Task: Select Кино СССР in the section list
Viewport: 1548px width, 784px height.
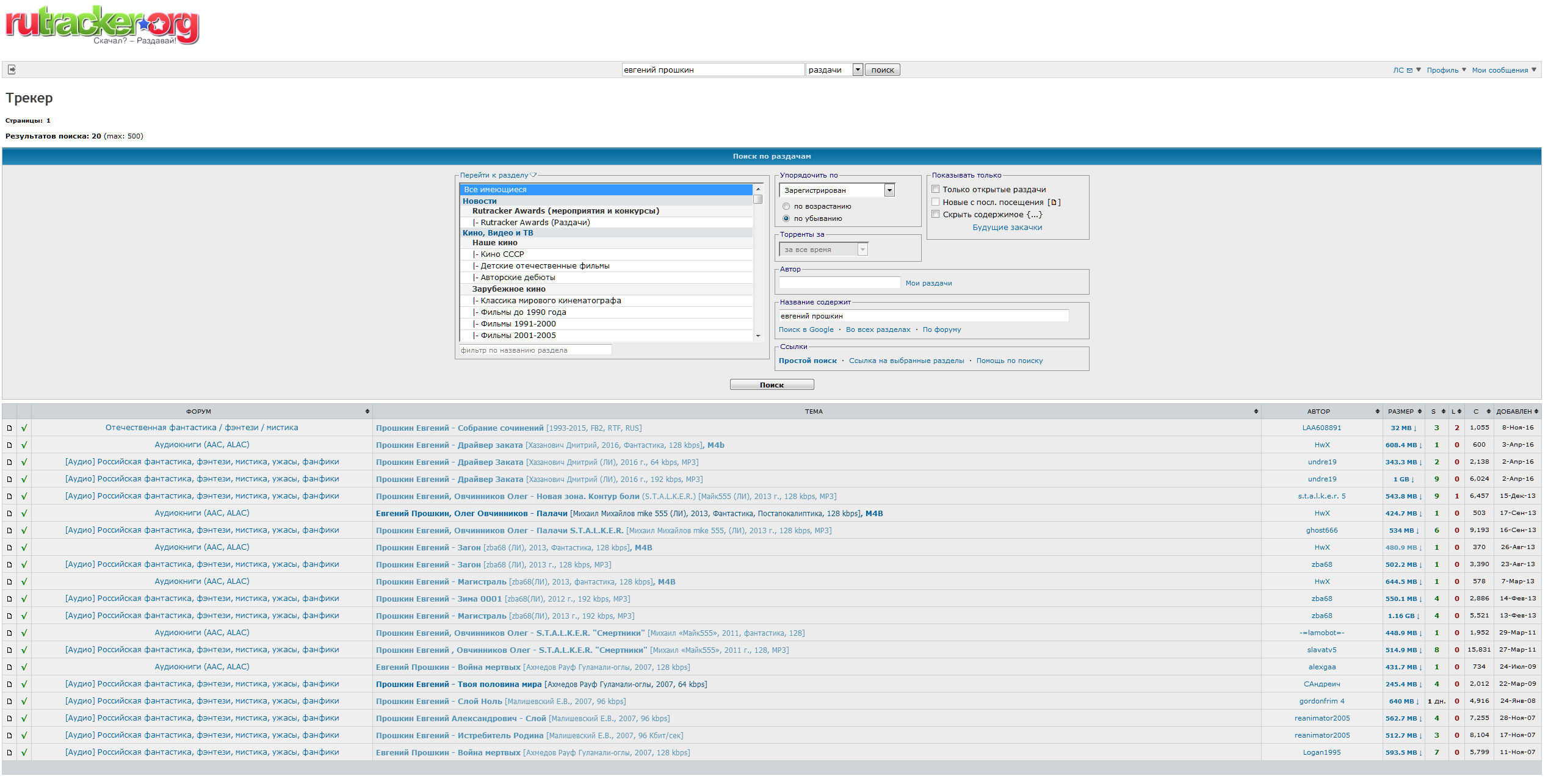Action: point(606,254)
